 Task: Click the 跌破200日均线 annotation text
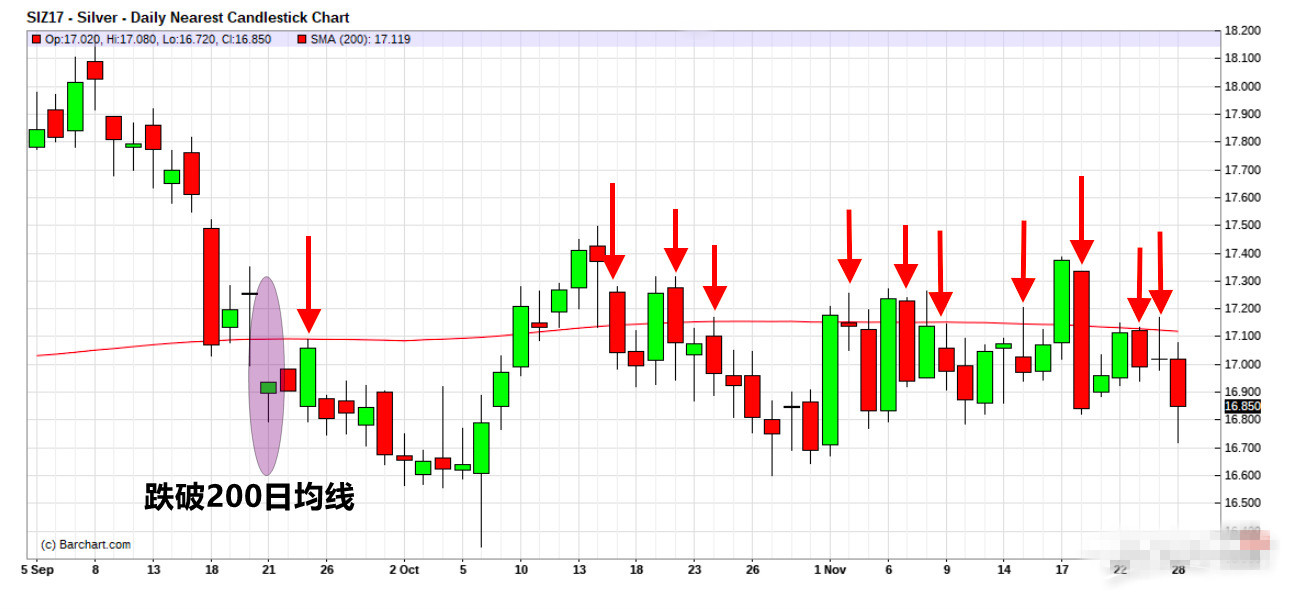(249, 496)
